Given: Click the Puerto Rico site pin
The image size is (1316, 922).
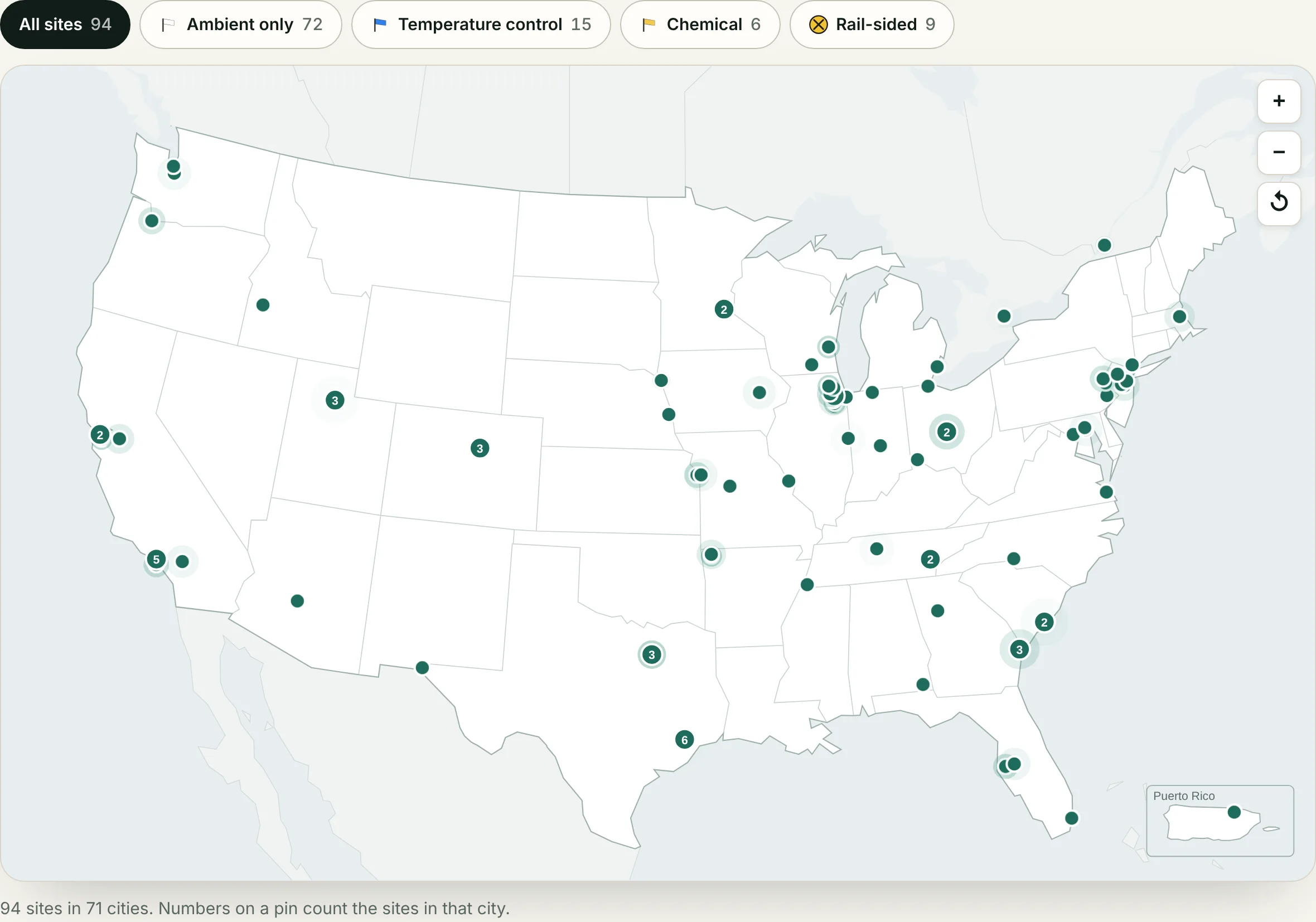Looking at the screenshot, I should tap(1234, 812).
